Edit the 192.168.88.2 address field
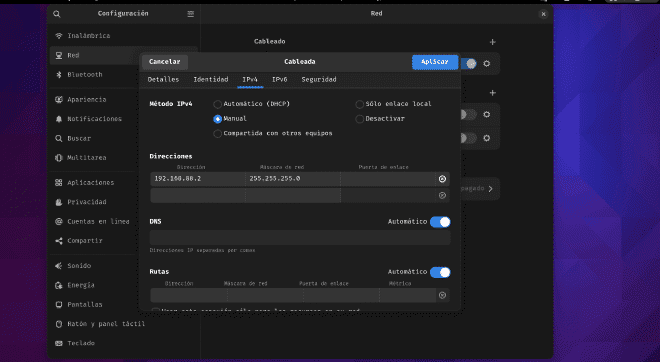 pos(198,179)
